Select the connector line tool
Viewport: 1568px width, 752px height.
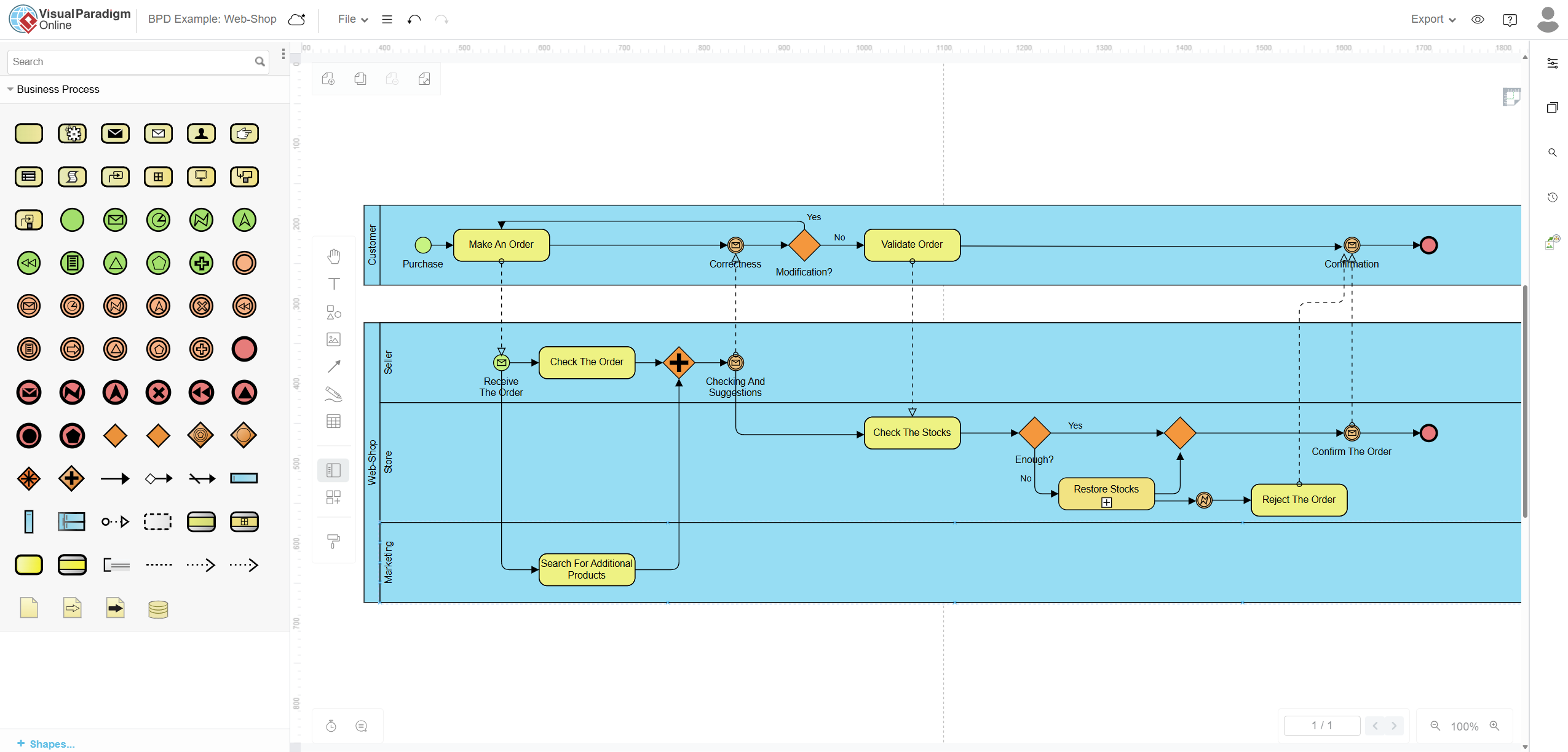click(x=333, y=367)
